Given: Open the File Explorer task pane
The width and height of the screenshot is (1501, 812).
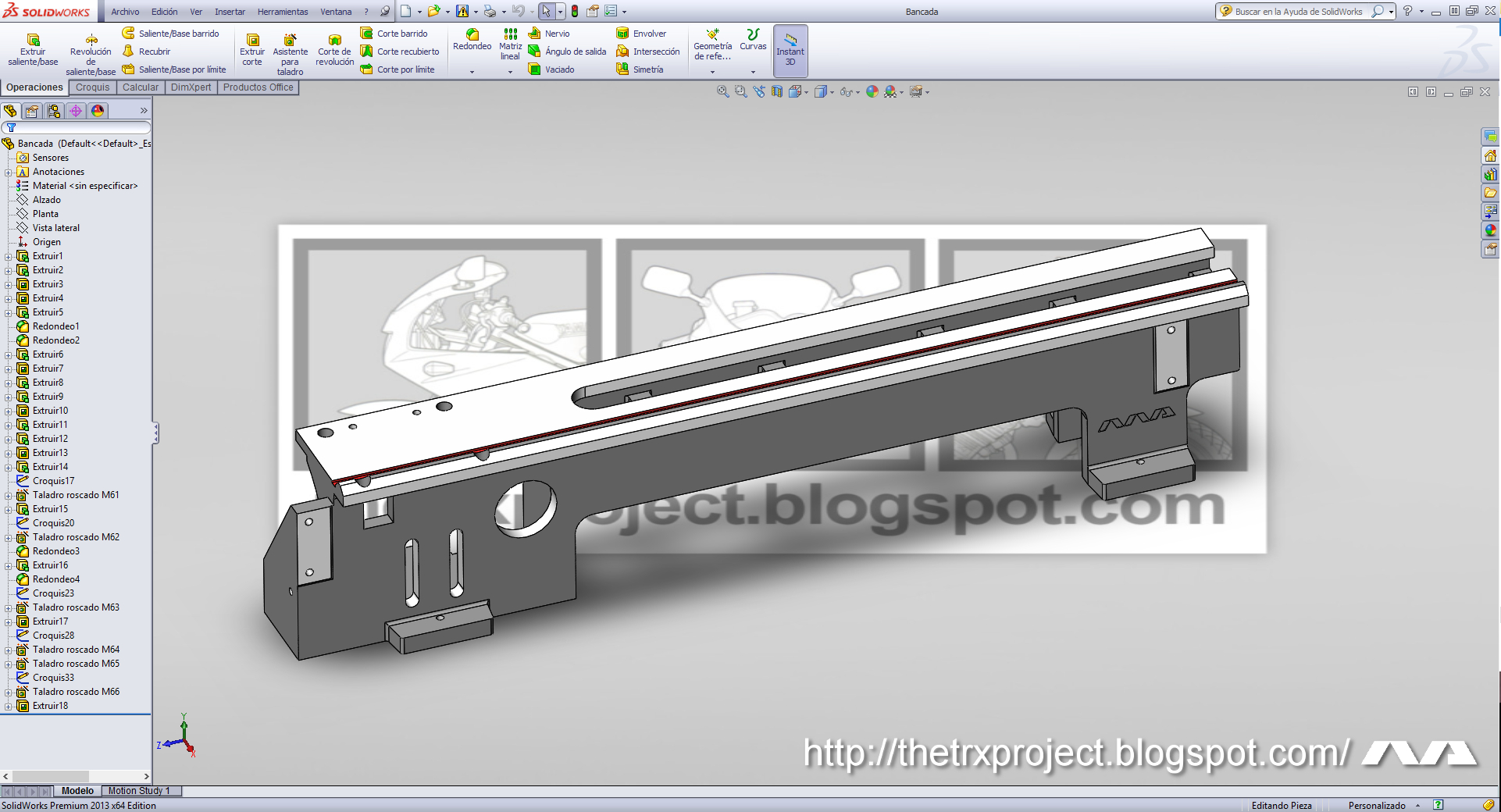Looking at the screenshot, I should [x=1490, y=192].
